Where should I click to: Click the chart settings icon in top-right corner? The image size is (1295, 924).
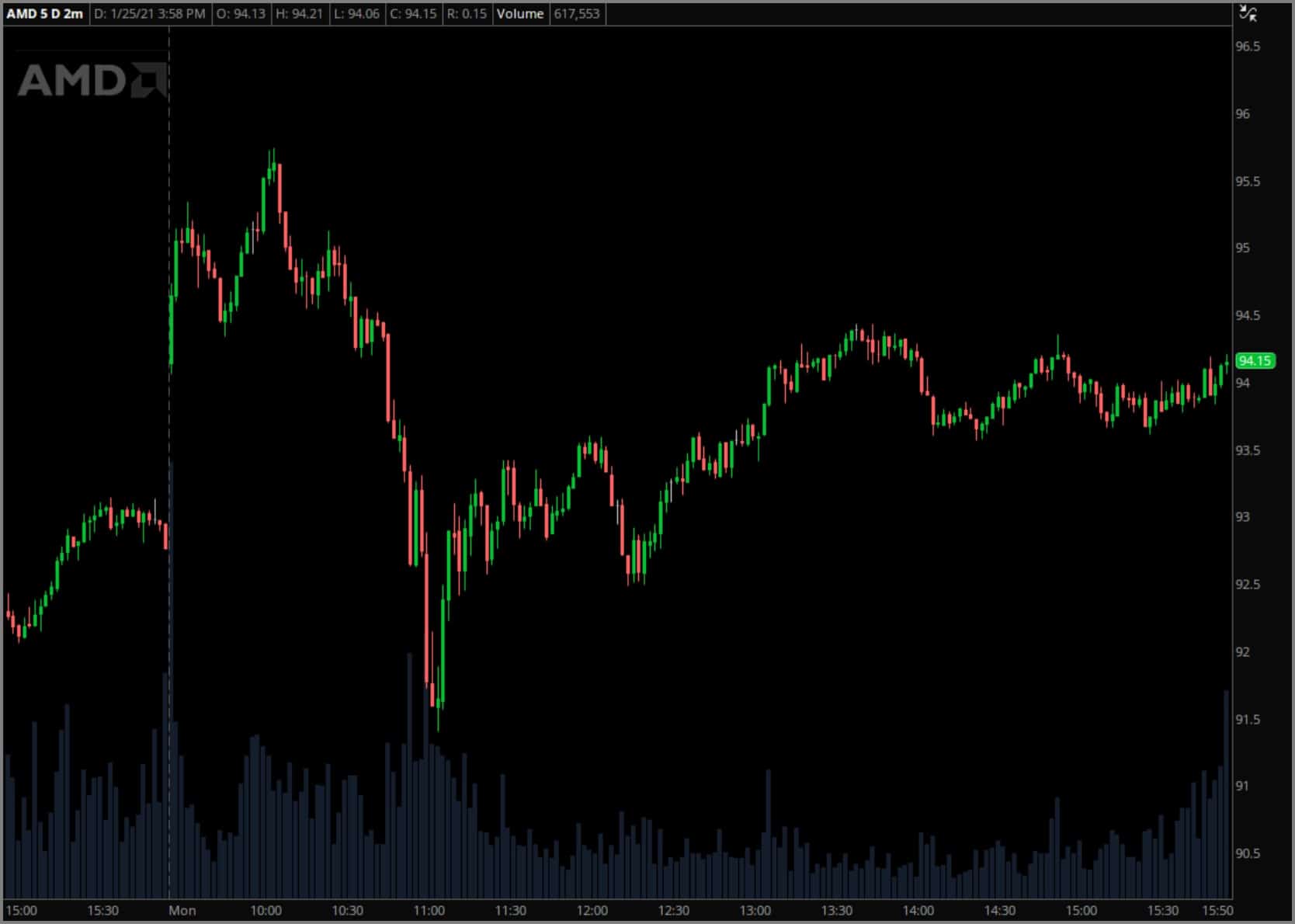(1248, 12)
